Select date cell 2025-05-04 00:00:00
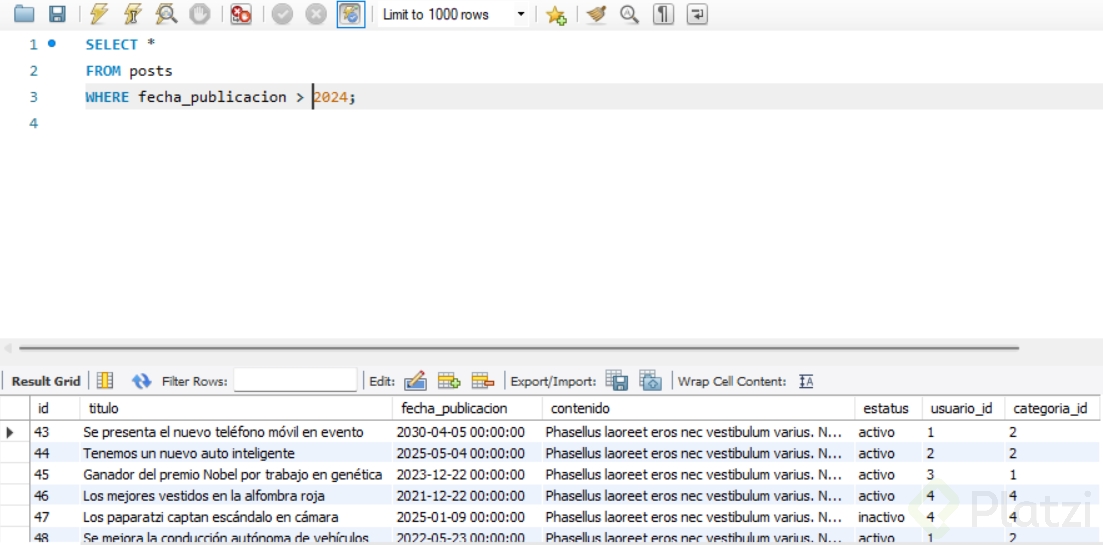Image resolution: width=1103 pixels, height=545 pixels. tap(467, 454)
